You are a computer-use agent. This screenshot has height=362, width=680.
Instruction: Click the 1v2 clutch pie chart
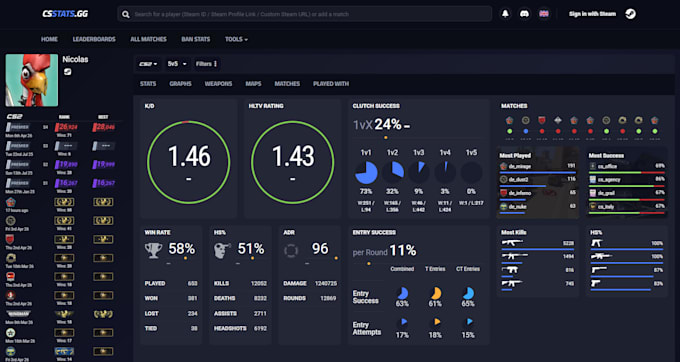392,173
